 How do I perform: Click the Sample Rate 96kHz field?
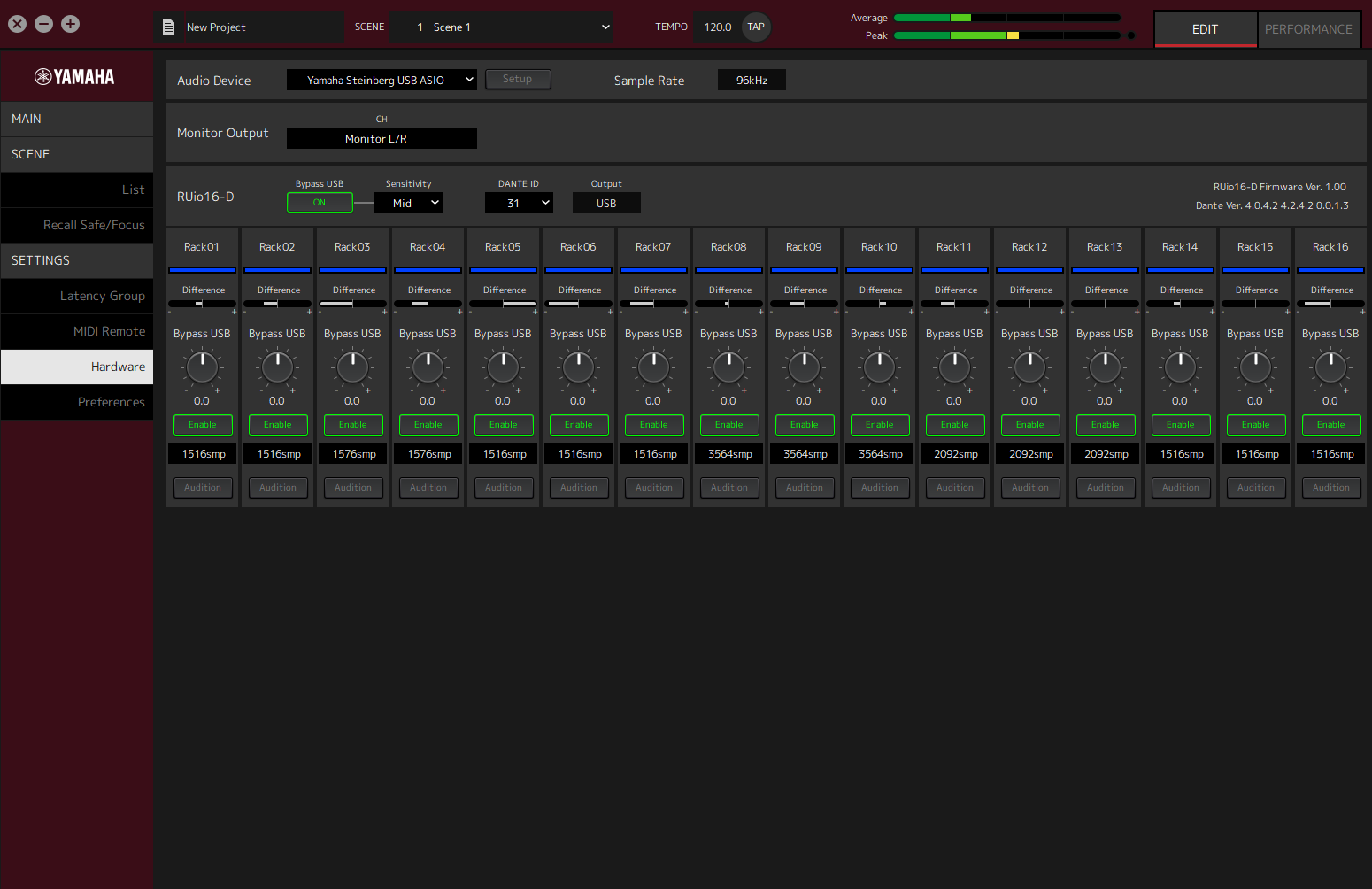coord(752,80)
